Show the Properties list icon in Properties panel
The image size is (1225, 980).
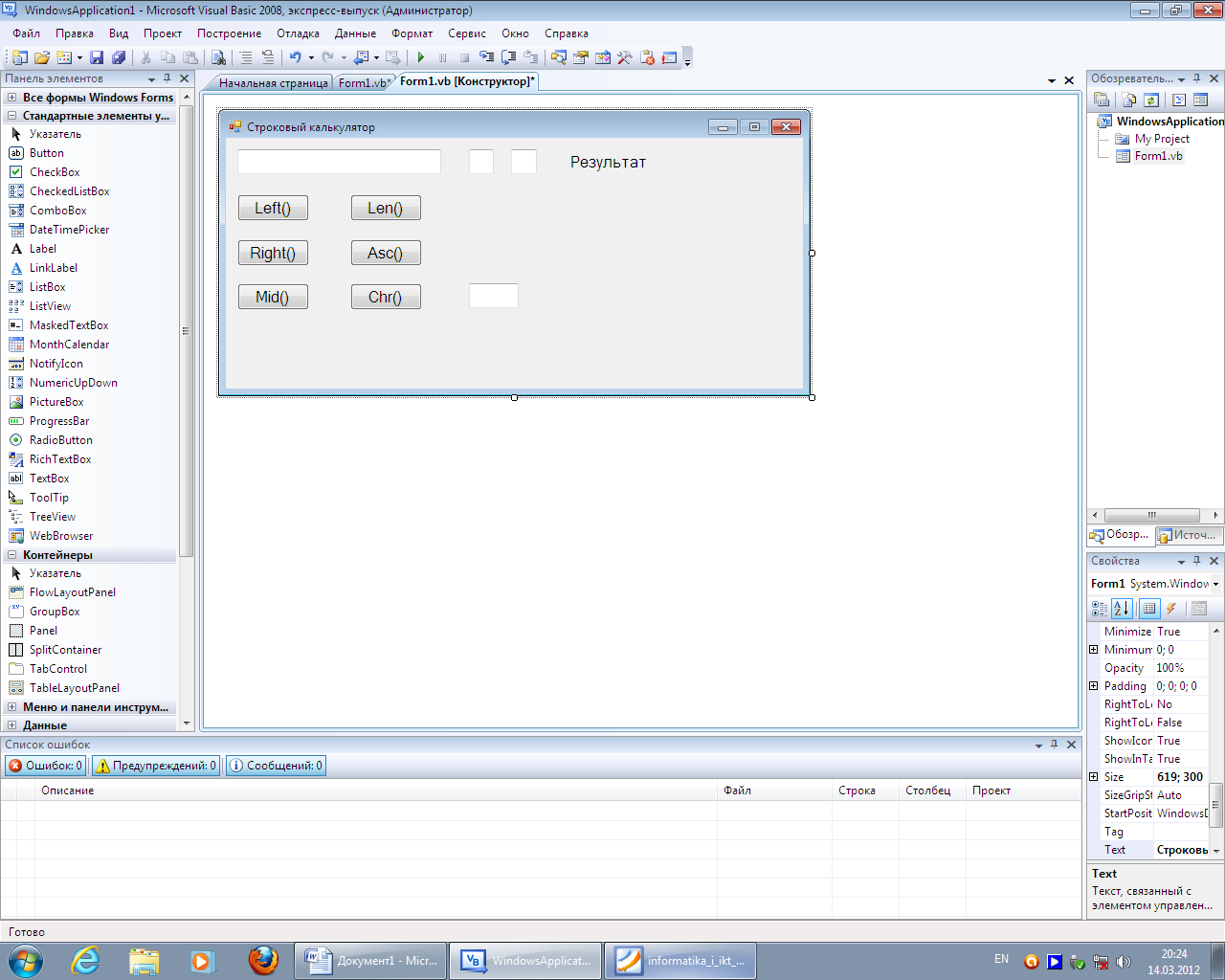[1149, 609]
